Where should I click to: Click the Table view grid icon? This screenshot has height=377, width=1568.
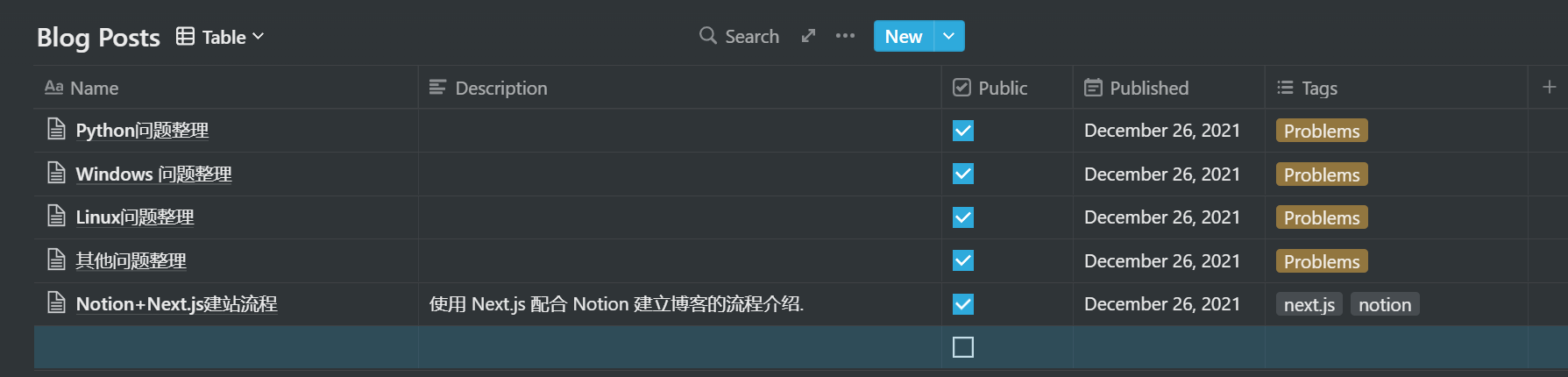185,36
